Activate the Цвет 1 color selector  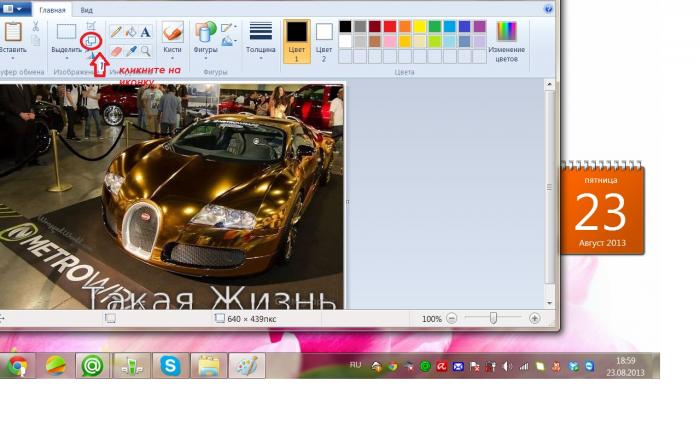[297, 40]
